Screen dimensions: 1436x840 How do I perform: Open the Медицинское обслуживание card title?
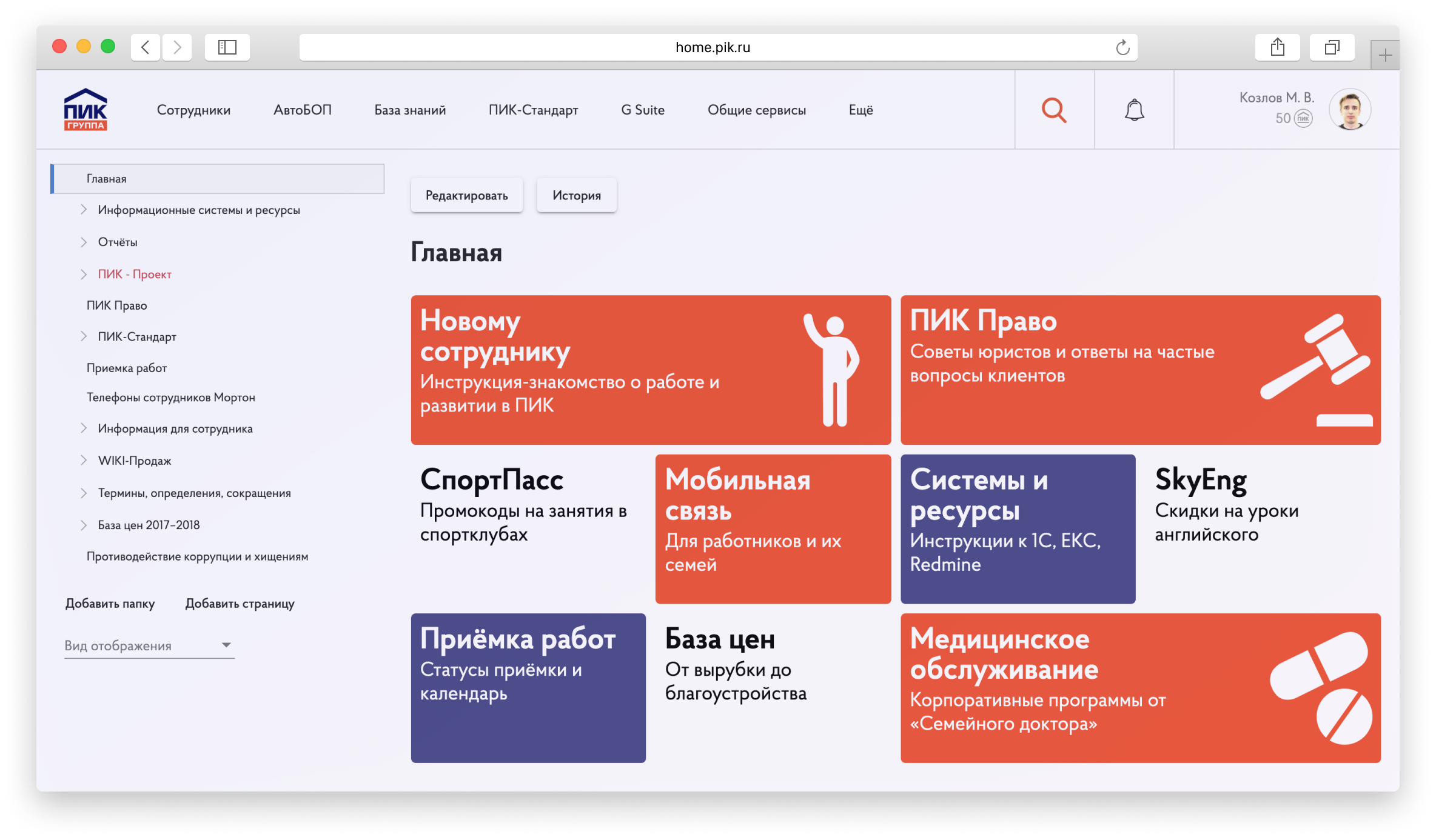point(1004,655)
